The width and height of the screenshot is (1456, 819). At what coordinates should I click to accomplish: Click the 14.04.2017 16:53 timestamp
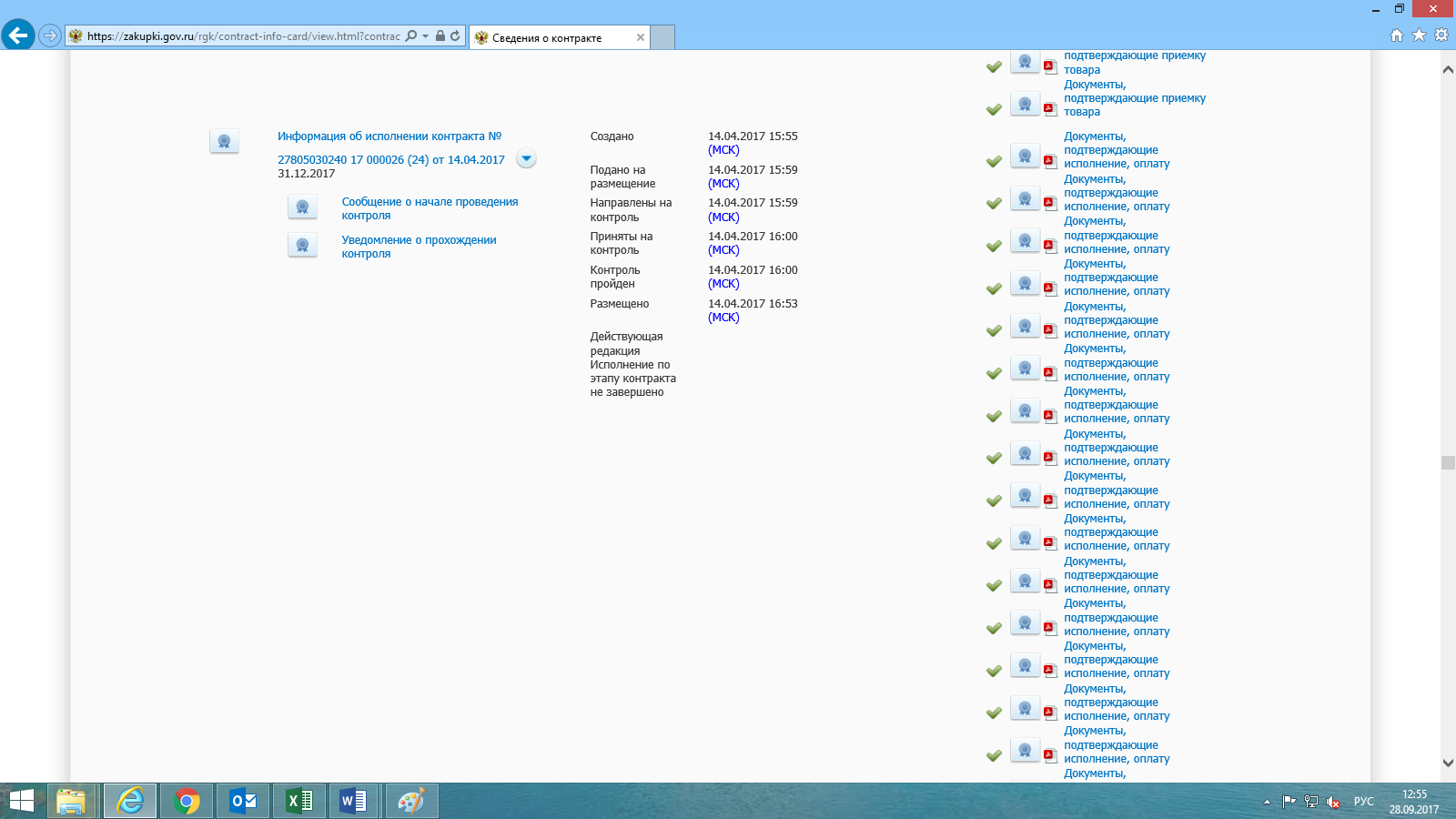tap(753, 304)
